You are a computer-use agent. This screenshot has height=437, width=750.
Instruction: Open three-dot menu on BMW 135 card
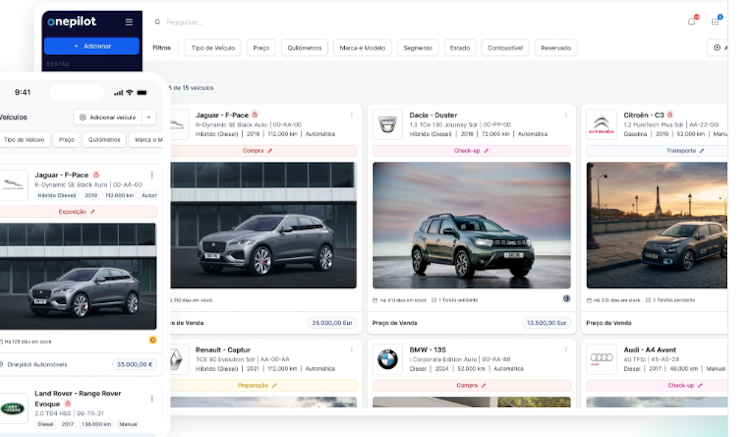pos(566,350)
